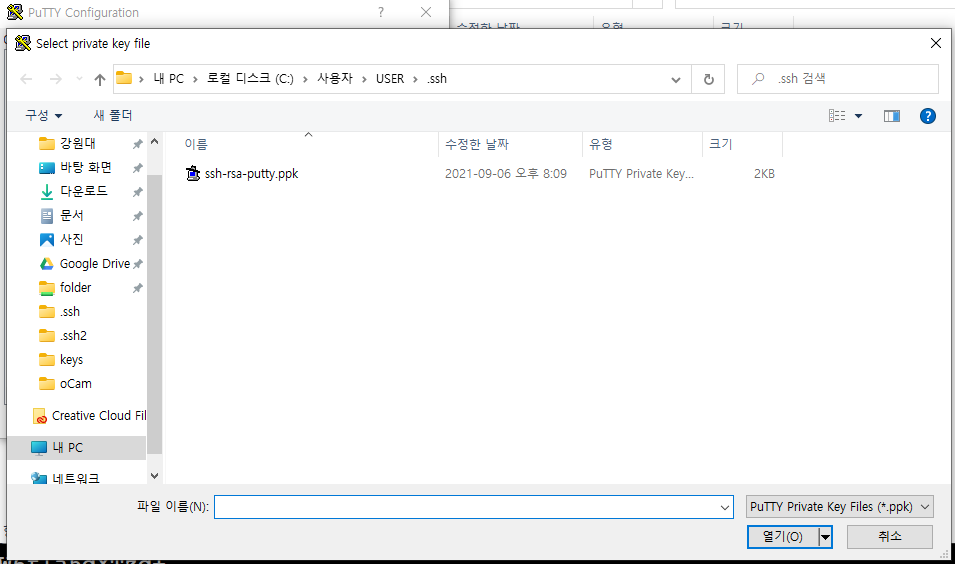This screenshot has height=564, width=955.
Task: Cancel with the 취소 button
Action: 889,537
